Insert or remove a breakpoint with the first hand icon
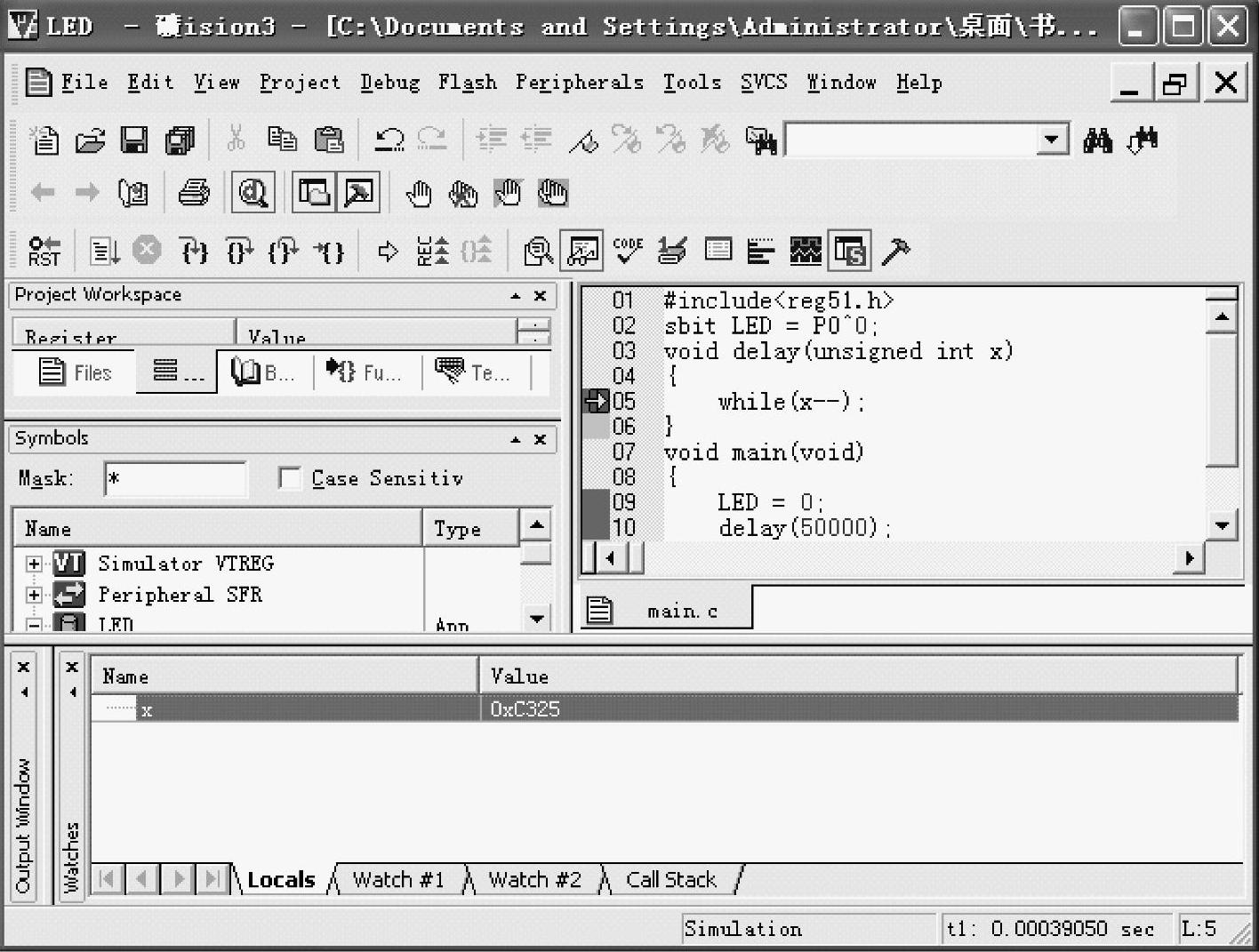 point(418,193)
